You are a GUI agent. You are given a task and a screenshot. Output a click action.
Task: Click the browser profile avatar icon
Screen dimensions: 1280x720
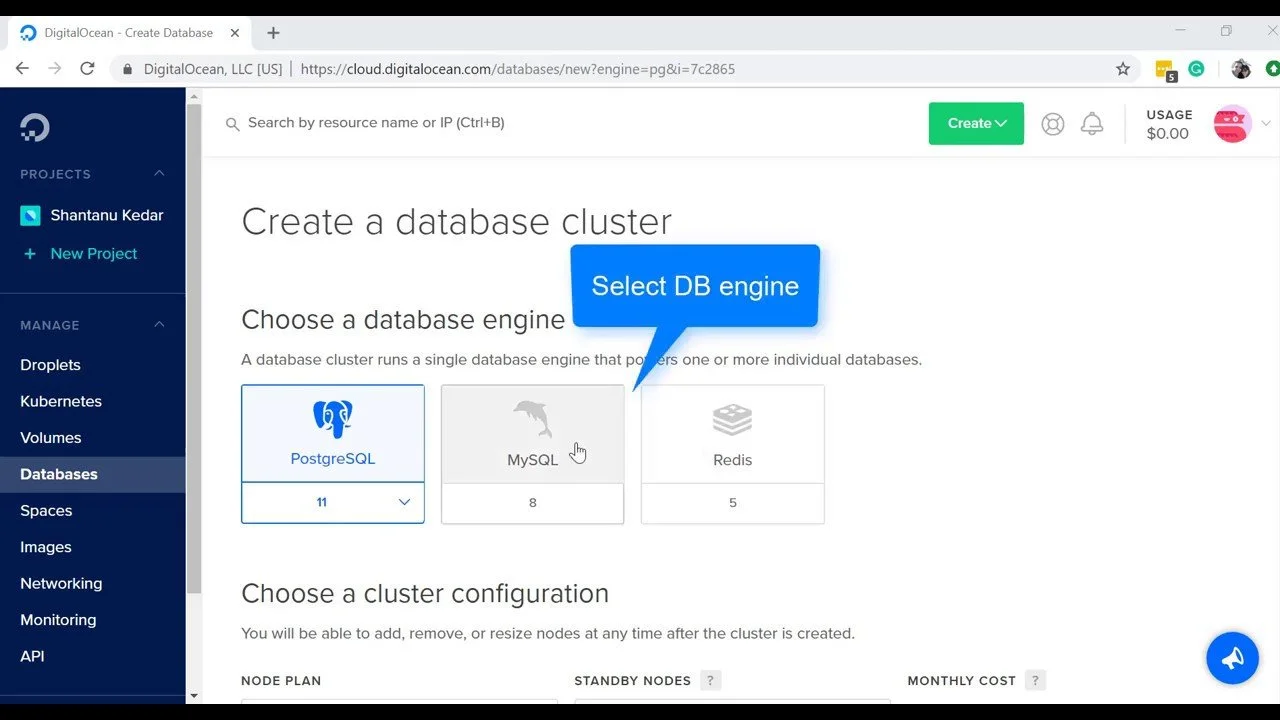click(1241, 69)
